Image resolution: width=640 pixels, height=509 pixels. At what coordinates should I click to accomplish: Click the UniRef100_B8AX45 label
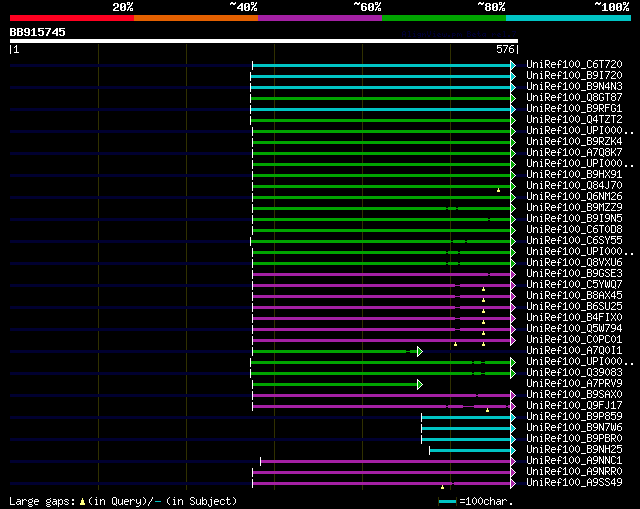click(x=574, y=296)
